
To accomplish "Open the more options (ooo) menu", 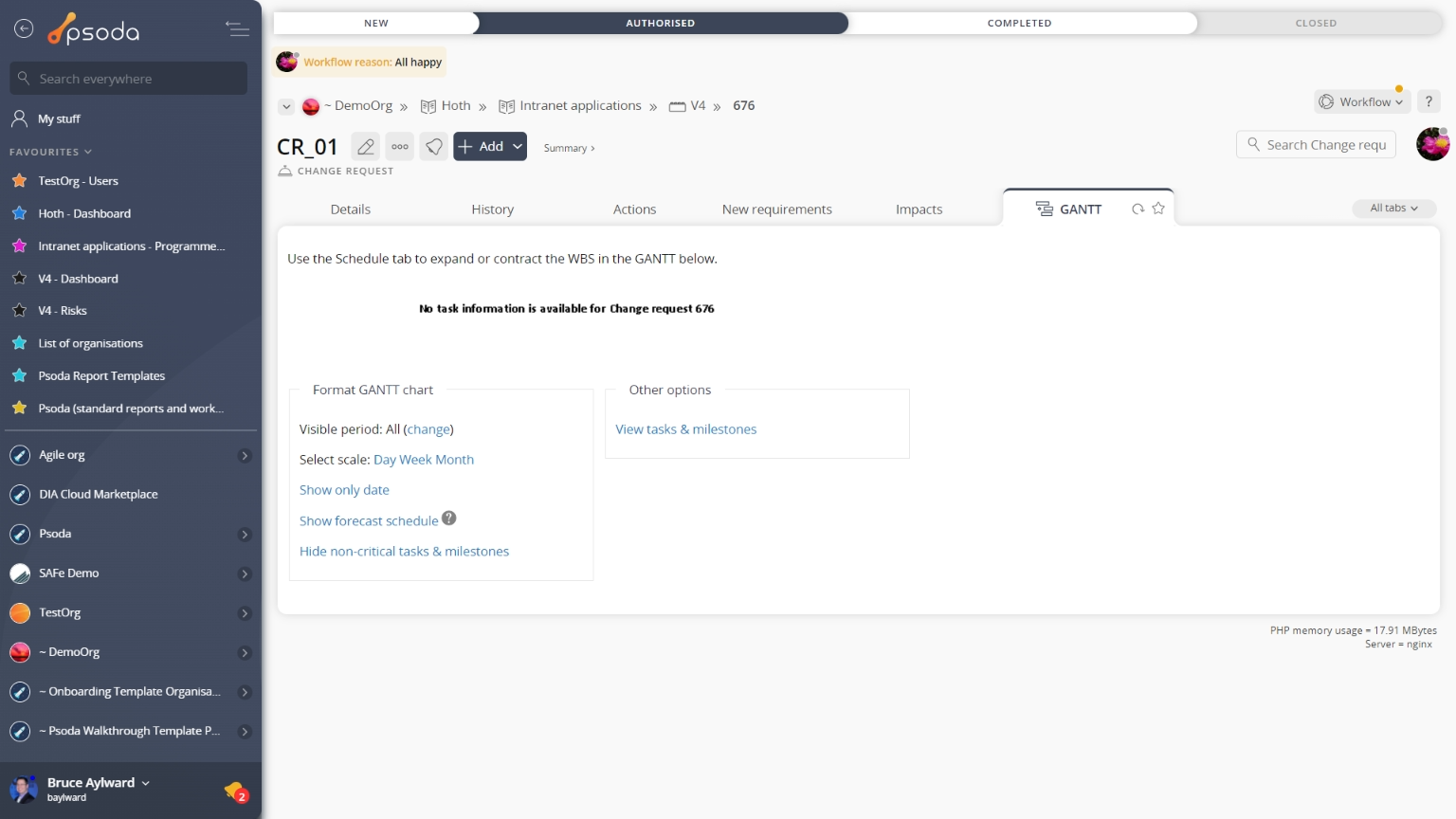I will coord(400,146).
